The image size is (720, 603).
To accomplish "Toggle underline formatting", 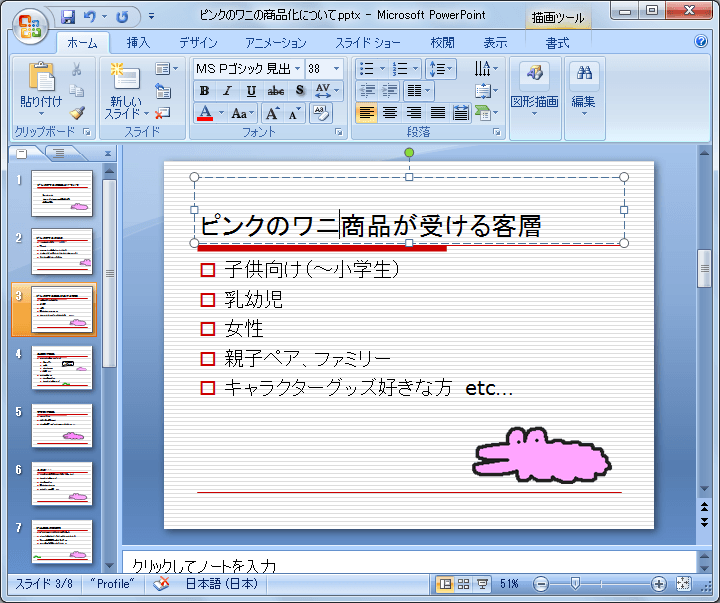I will 251,91.
